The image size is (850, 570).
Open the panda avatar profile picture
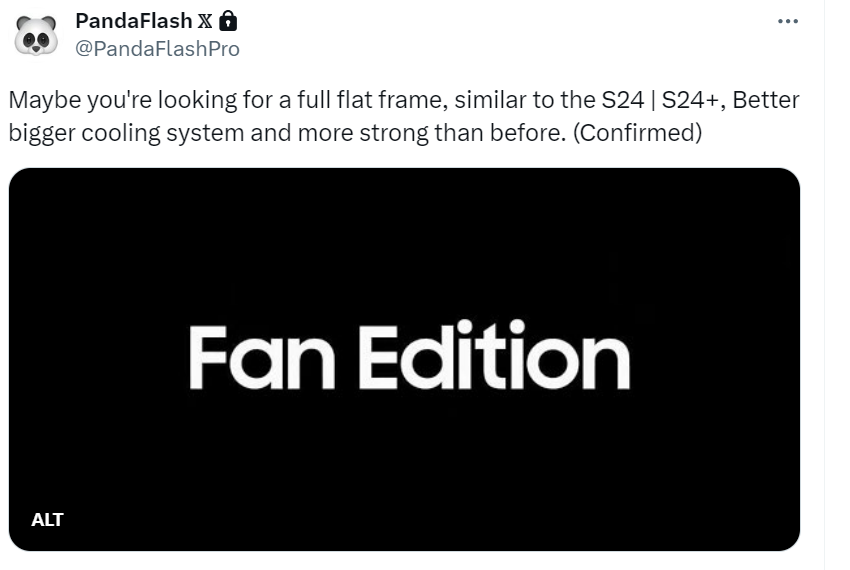(x=36, y=35)
